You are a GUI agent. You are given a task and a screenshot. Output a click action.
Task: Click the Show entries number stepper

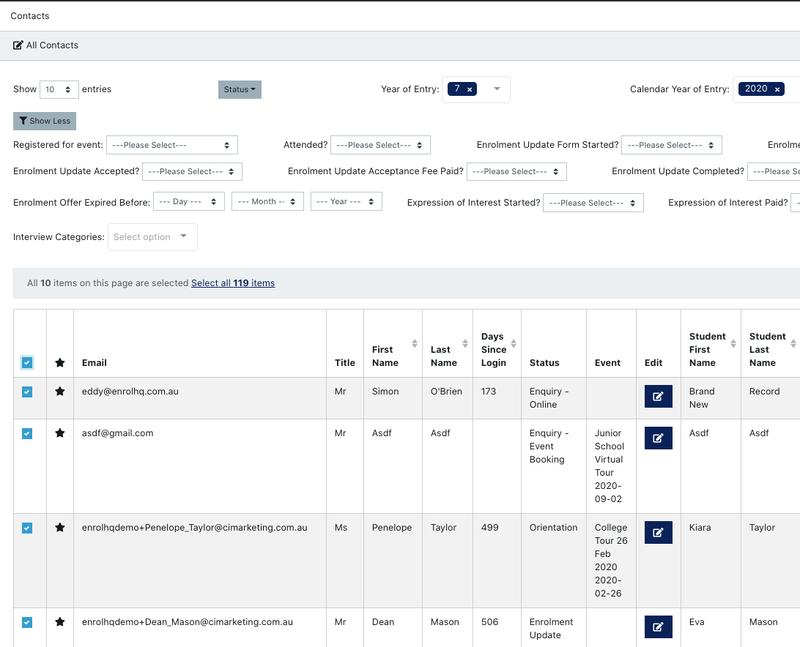click(59, 89)
